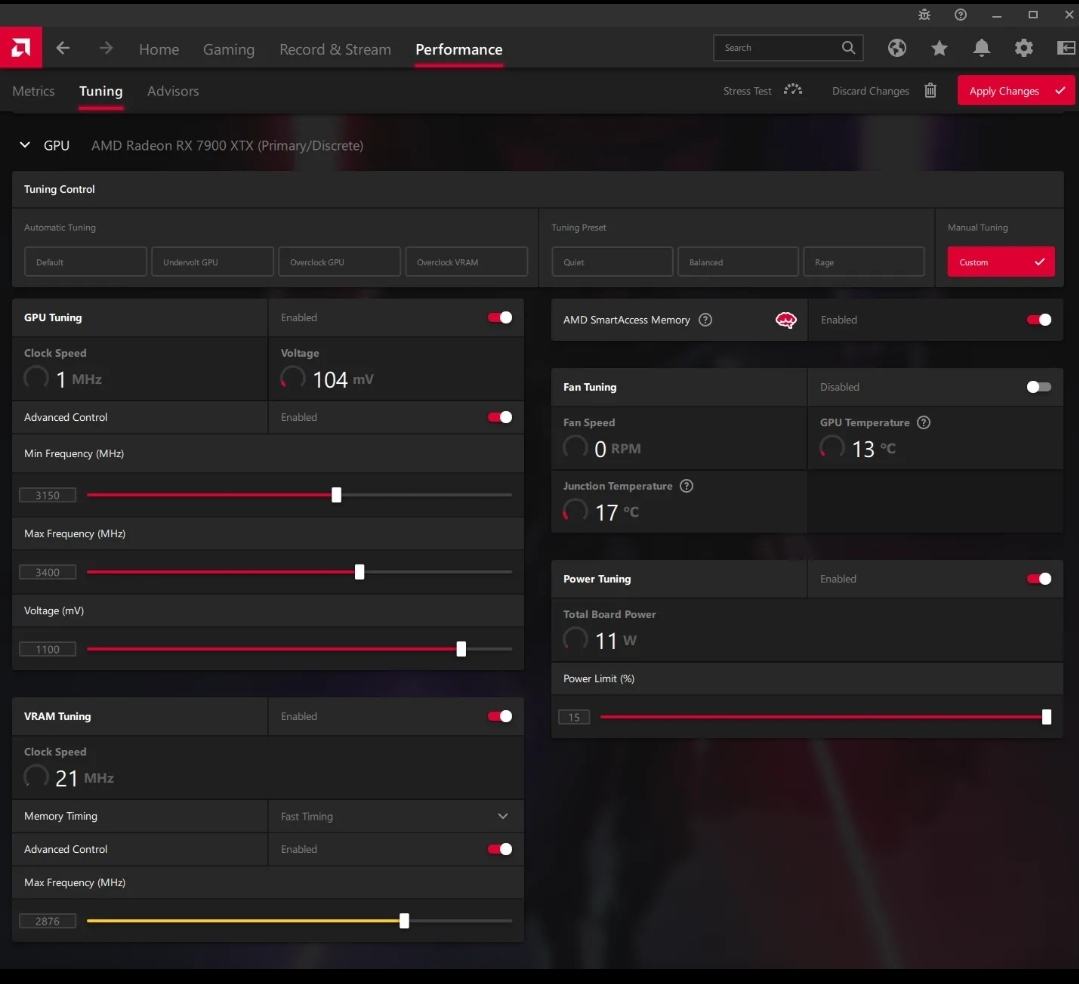This screenshot has width=1079, height=984.
Task: Click the Voltage value field 1100
Action: 47,650
